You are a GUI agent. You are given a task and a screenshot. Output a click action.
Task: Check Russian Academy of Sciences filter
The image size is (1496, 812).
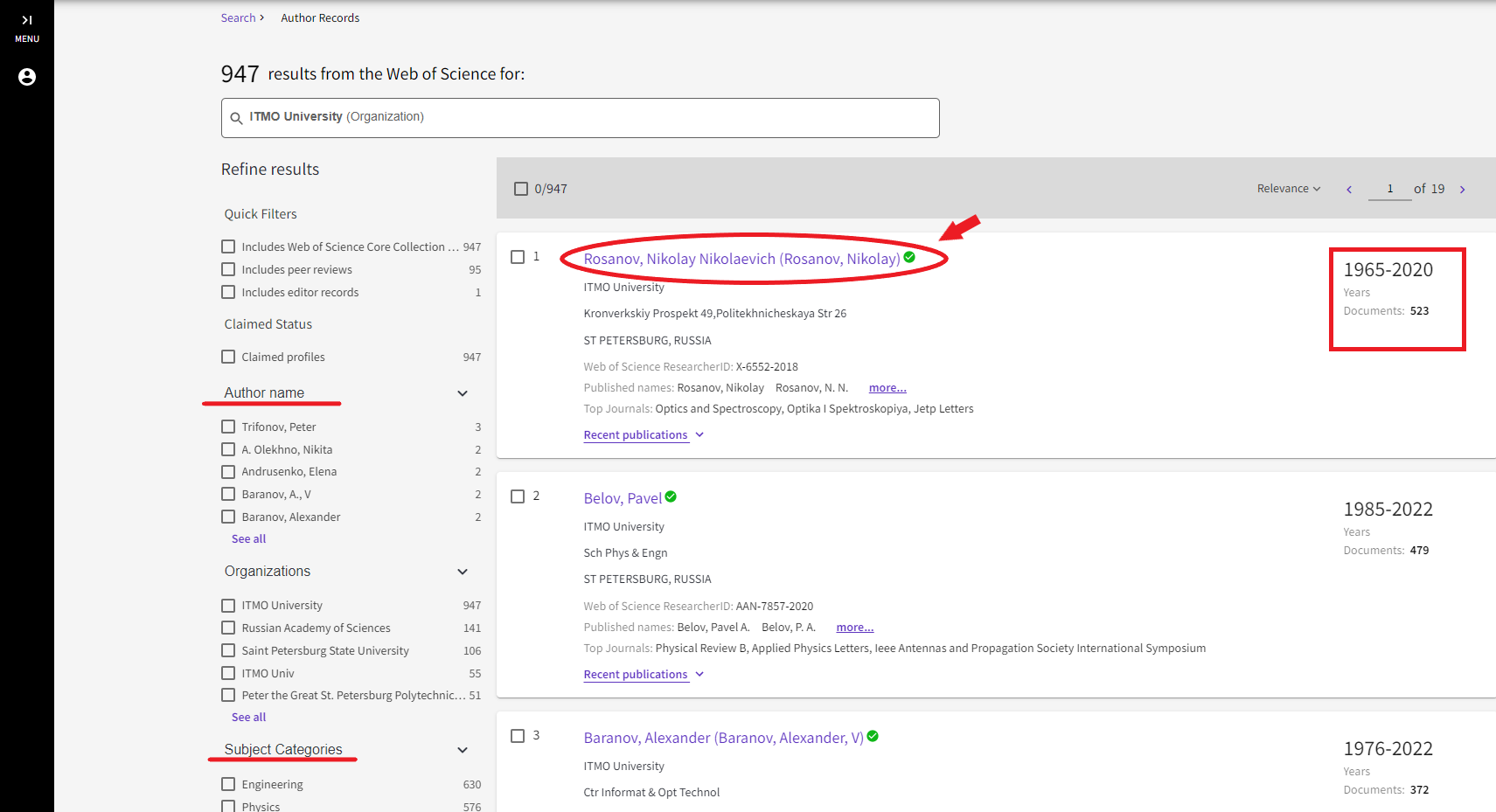[228, 628]
